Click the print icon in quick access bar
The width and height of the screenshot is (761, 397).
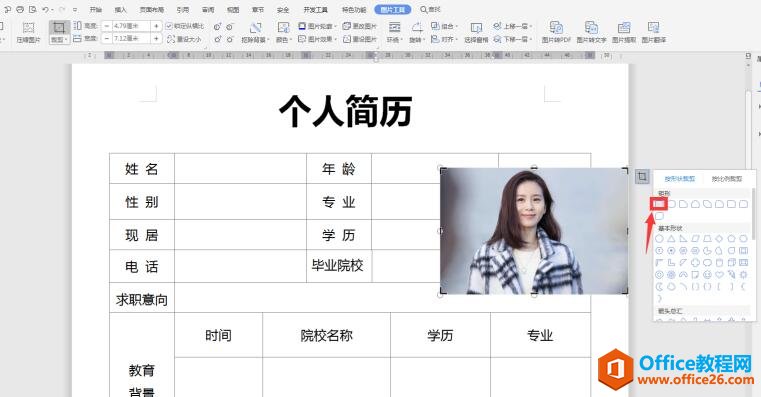(20, 9)
